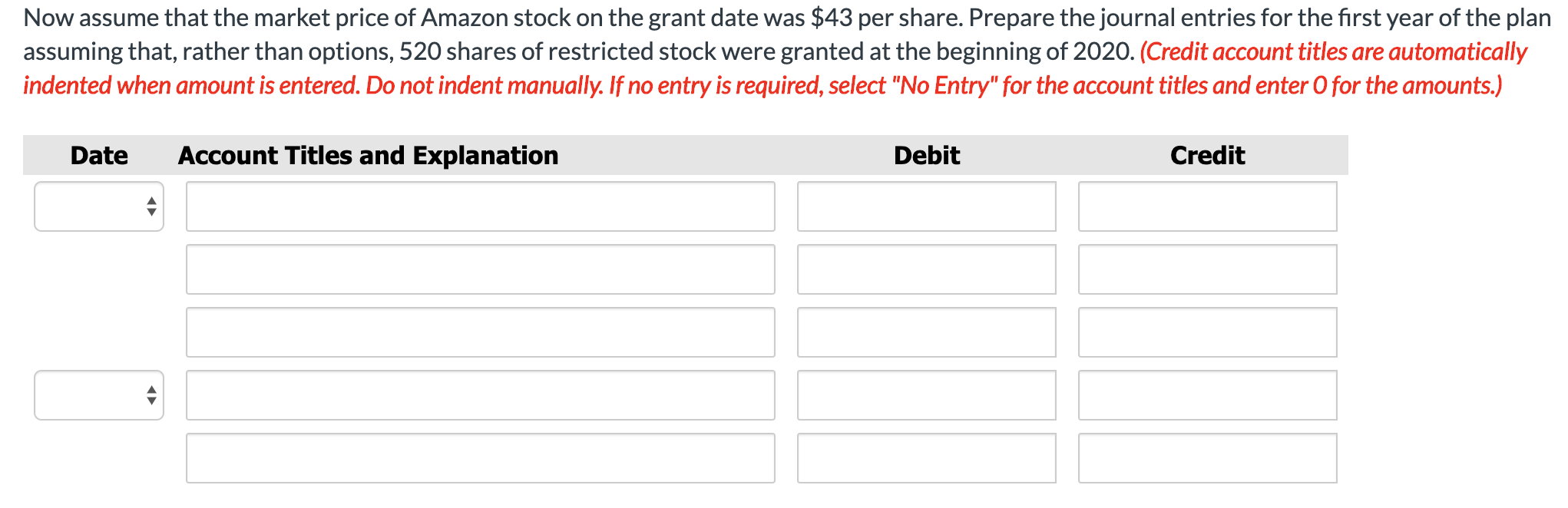Screen dimensions: 1568x508
Task: Click the up arrow on first Date stepper
Action: [x=151, y=201]
